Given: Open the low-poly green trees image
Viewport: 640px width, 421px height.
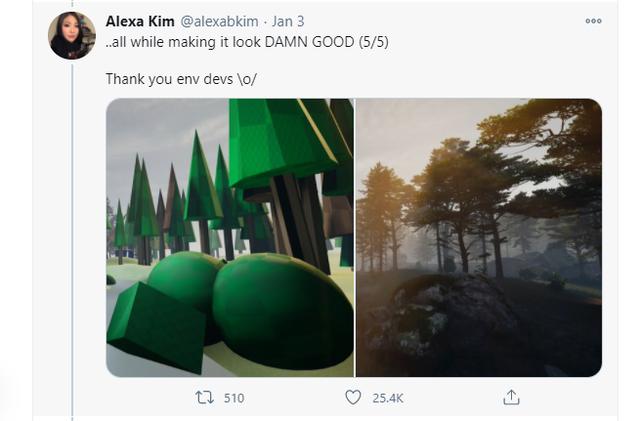Looking at the screenshot, I should pos(230,238).
